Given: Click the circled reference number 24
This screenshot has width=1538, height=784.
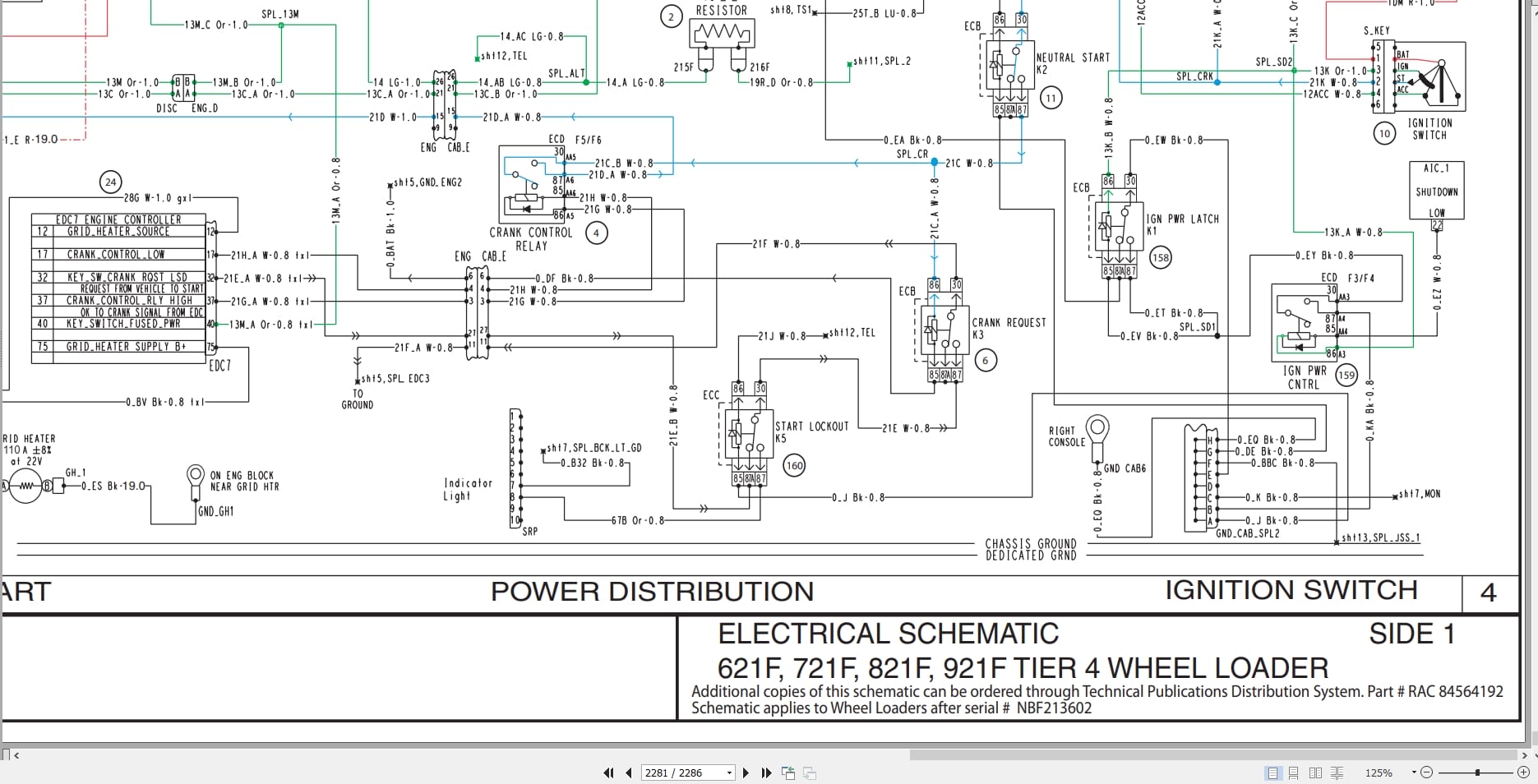Looking at the screenshot, I should [110, 182].
